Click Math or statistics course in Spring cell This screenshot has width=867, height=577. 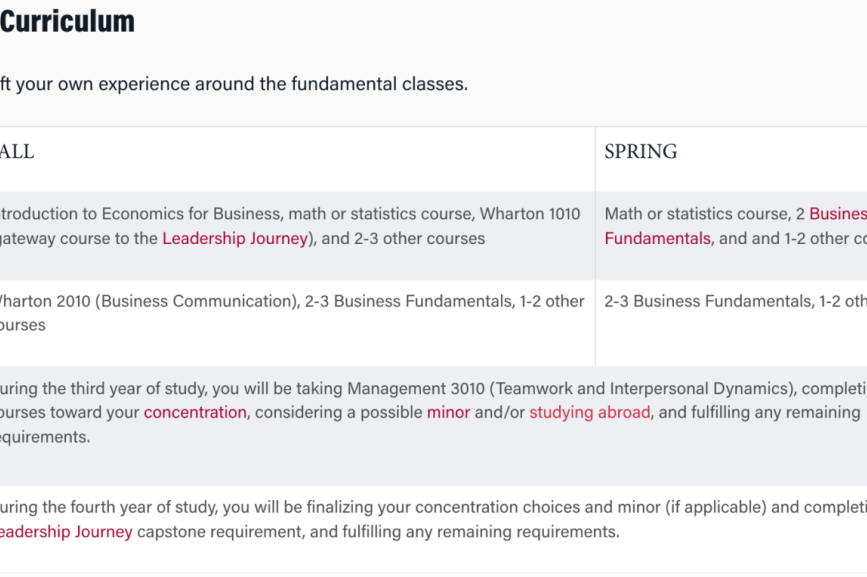pyautogui.click(x=697, y=214)
